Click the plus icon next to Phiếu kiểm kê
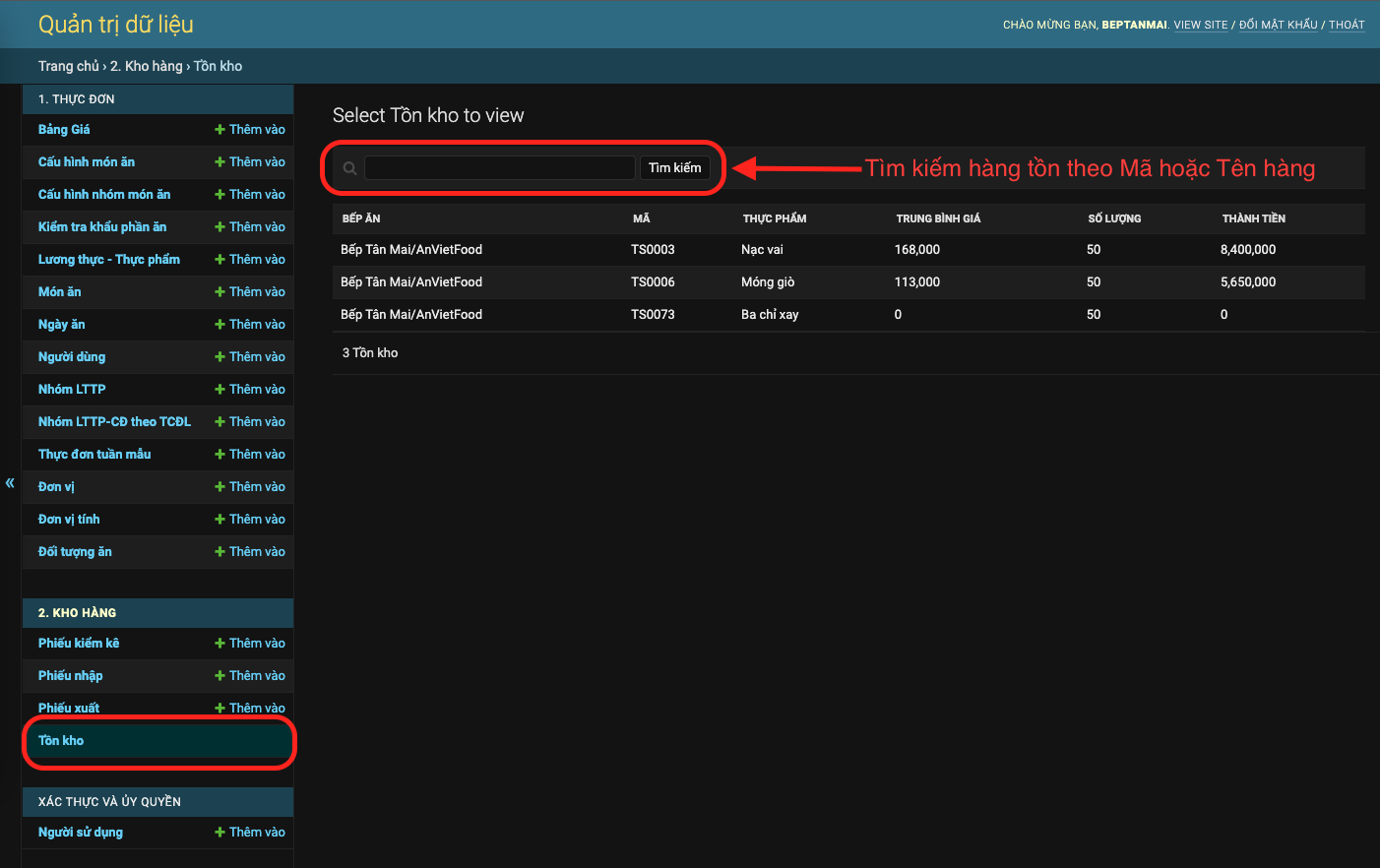This screenshot has width=1380, height=868. 220,643
